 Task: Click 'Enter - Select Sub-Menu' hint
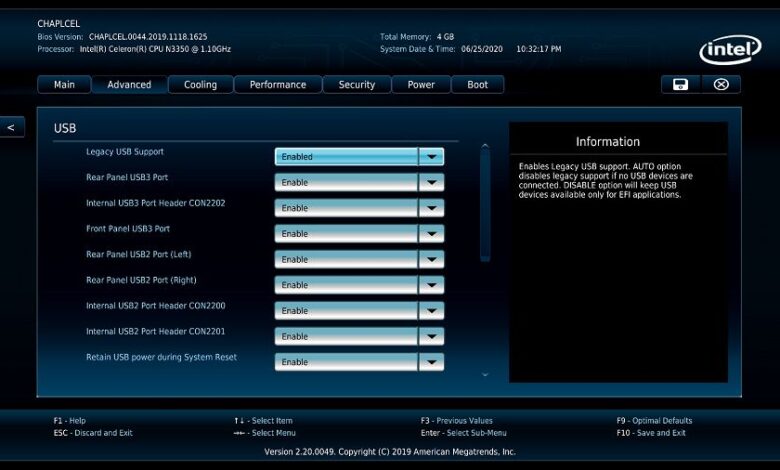point(464,433)
